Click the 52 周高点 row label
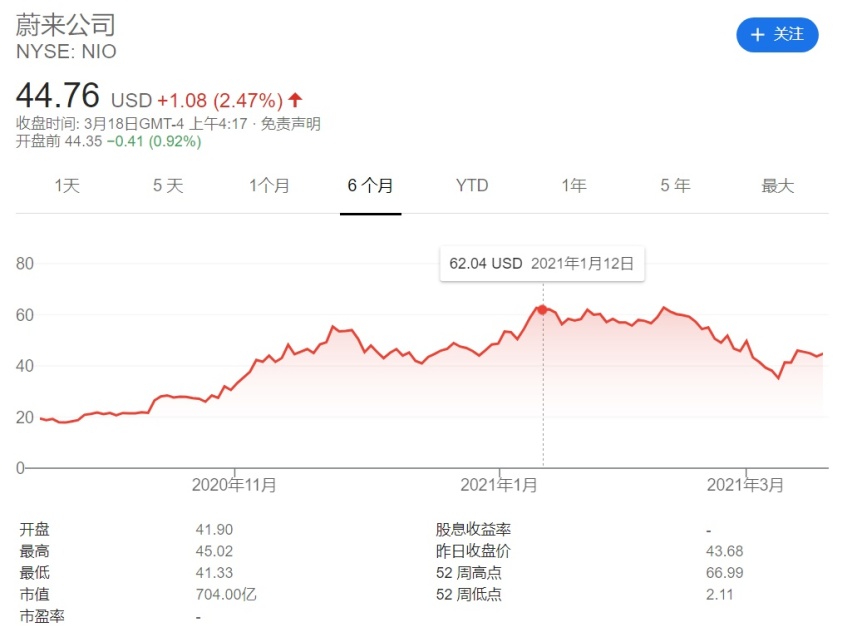 tap(468, 573)
